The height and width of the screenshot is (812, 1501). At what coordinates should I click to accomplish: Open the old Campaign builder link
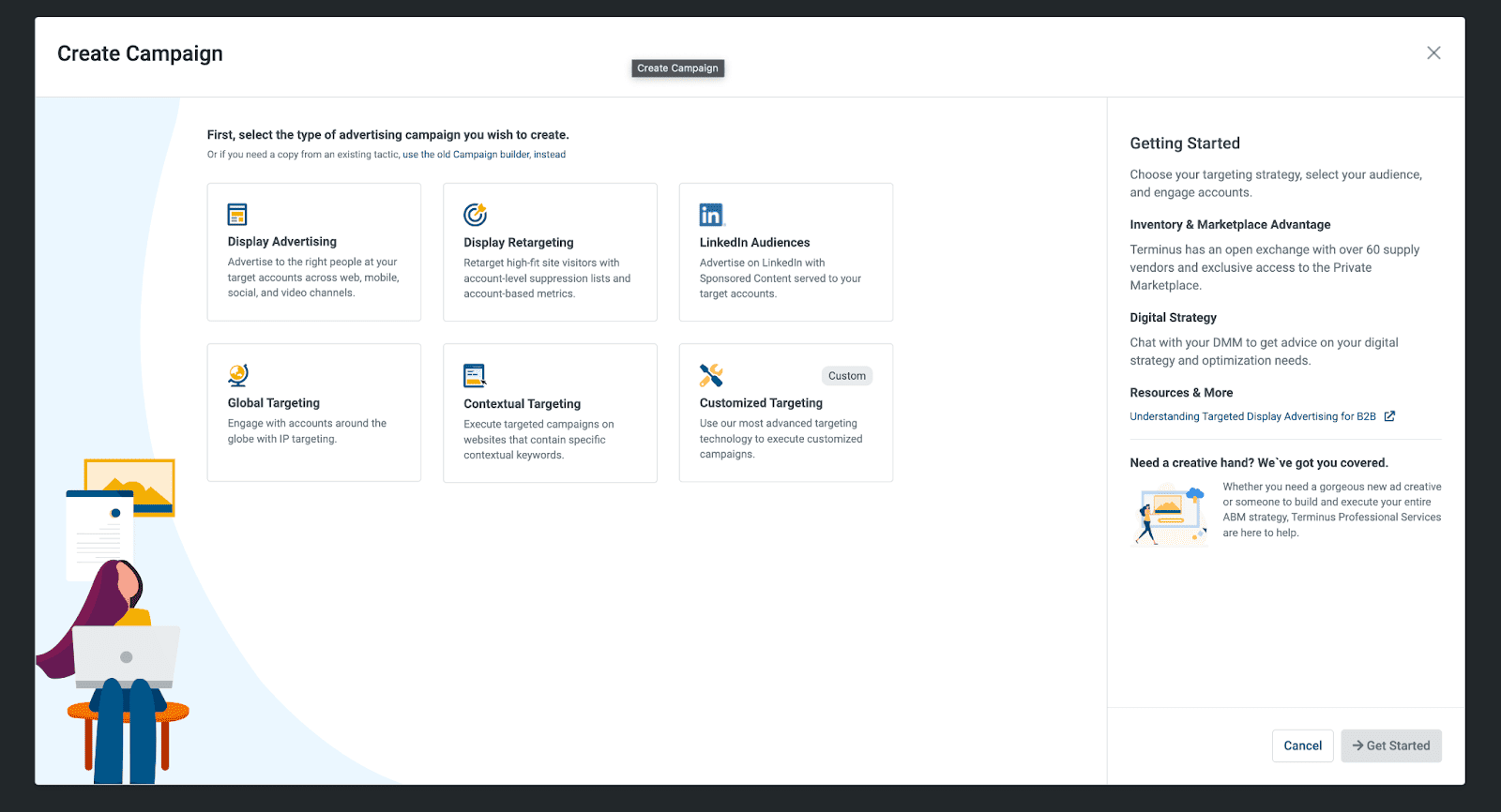click(x=484, y=155)
